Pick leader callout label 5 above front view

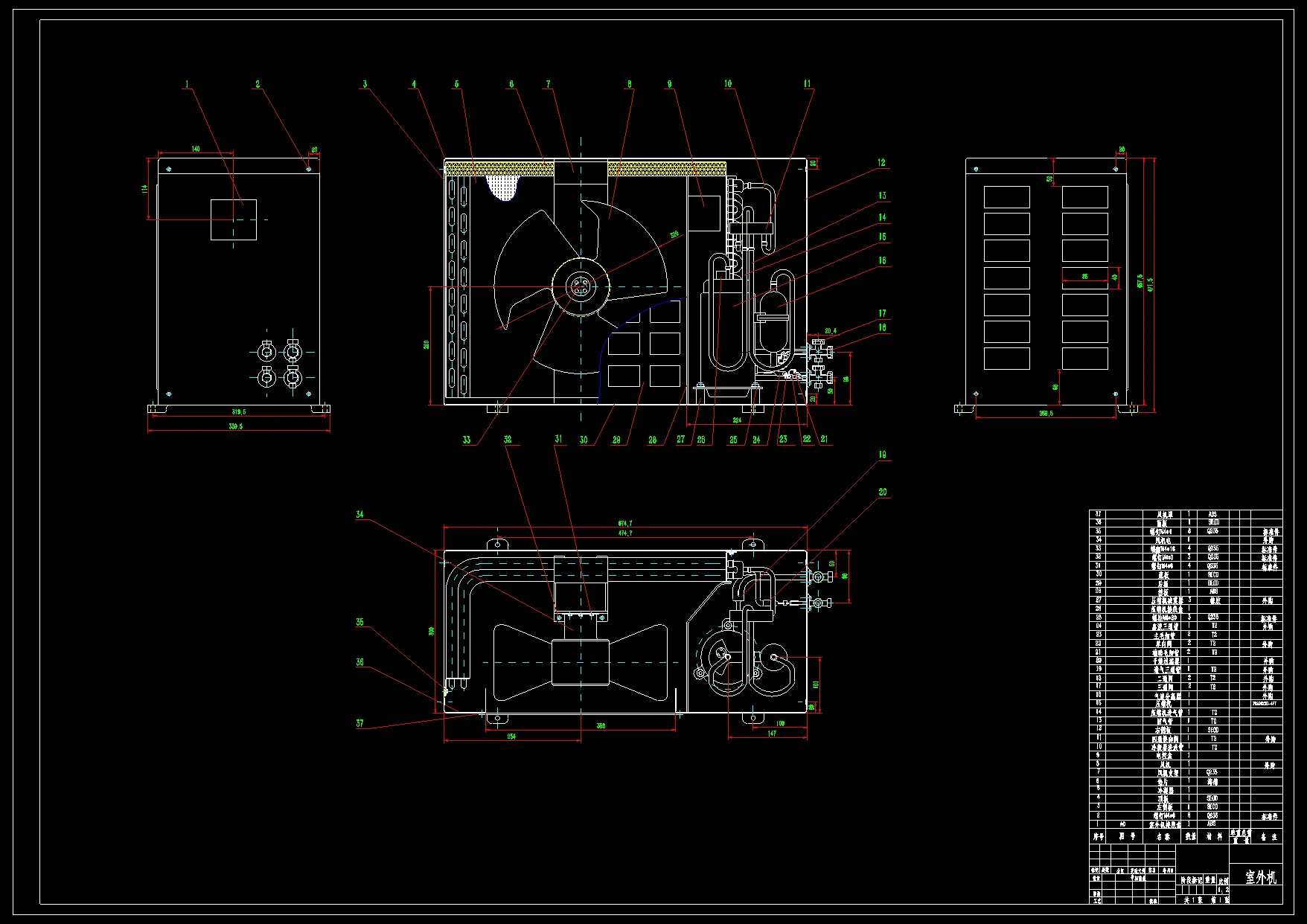coord(457,84)
